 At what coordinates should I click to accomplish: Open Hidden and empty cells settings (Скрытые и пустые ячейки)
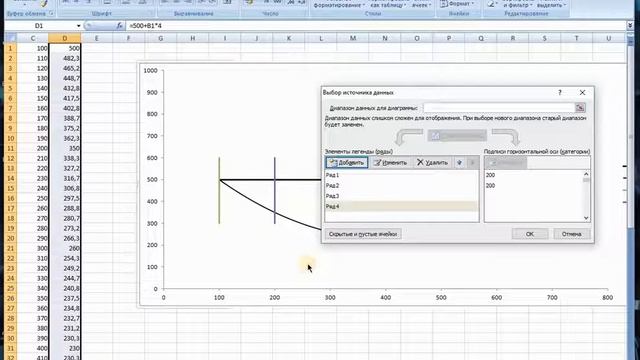pos(363,234)
